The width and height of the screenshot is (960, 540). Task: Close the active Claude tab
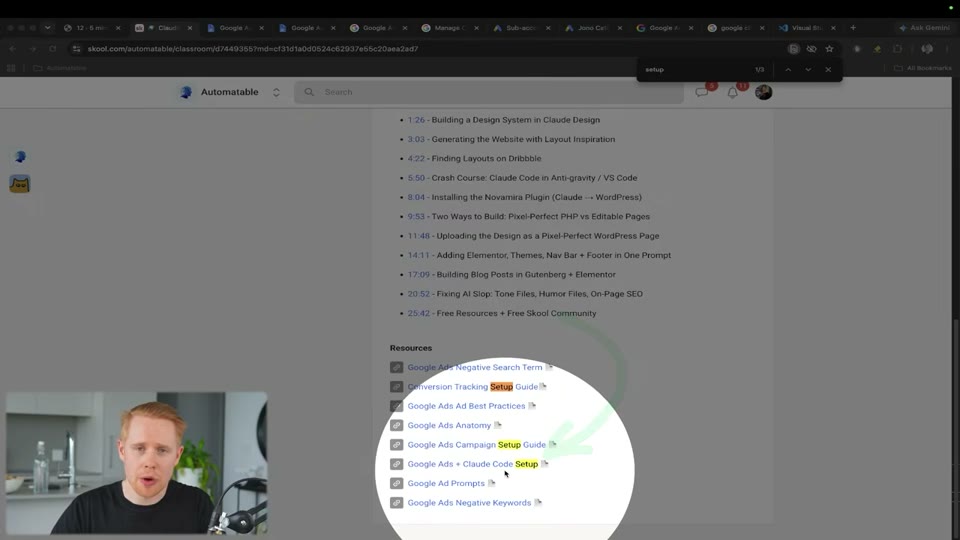(190, 28)
